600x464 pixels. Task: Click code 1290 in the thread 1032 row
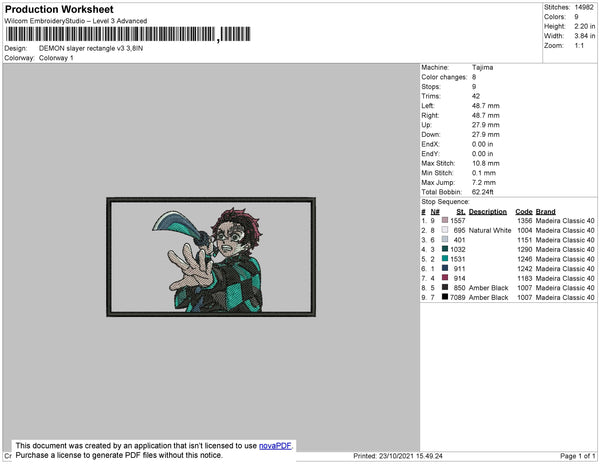[525, 249]
